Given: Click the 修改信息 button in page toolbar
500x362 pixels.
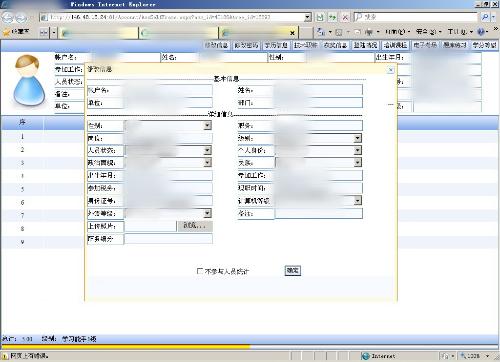Looking at the screenshot, I should [x=216, y=45].
